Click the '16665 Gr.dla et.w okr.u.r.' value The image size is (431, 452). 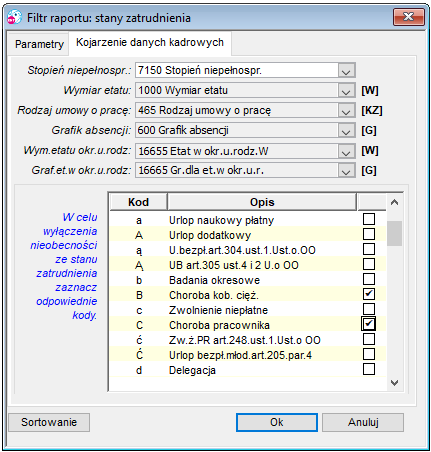click(201, 170)
